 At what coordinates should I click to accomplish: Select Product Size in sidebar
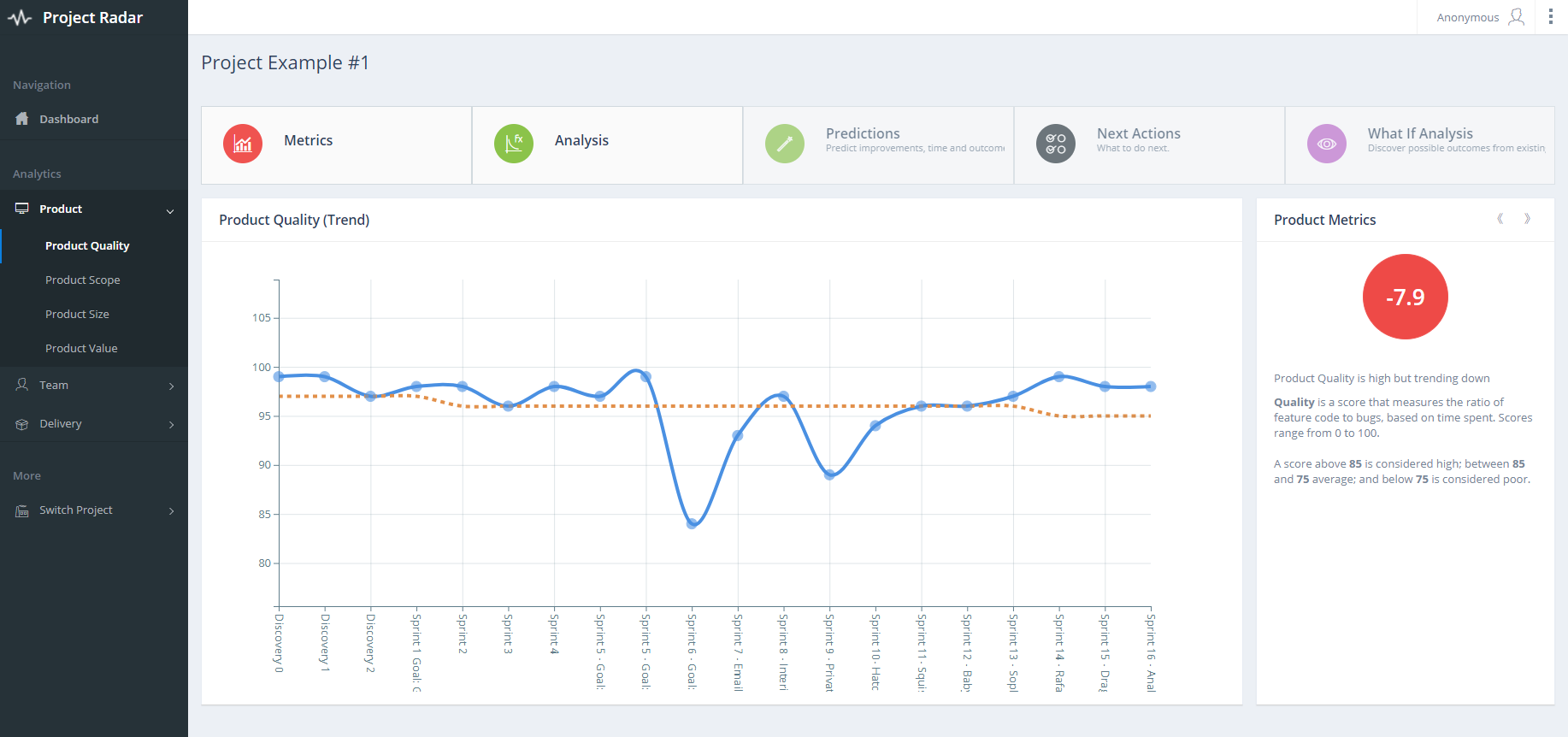[77, 314]
